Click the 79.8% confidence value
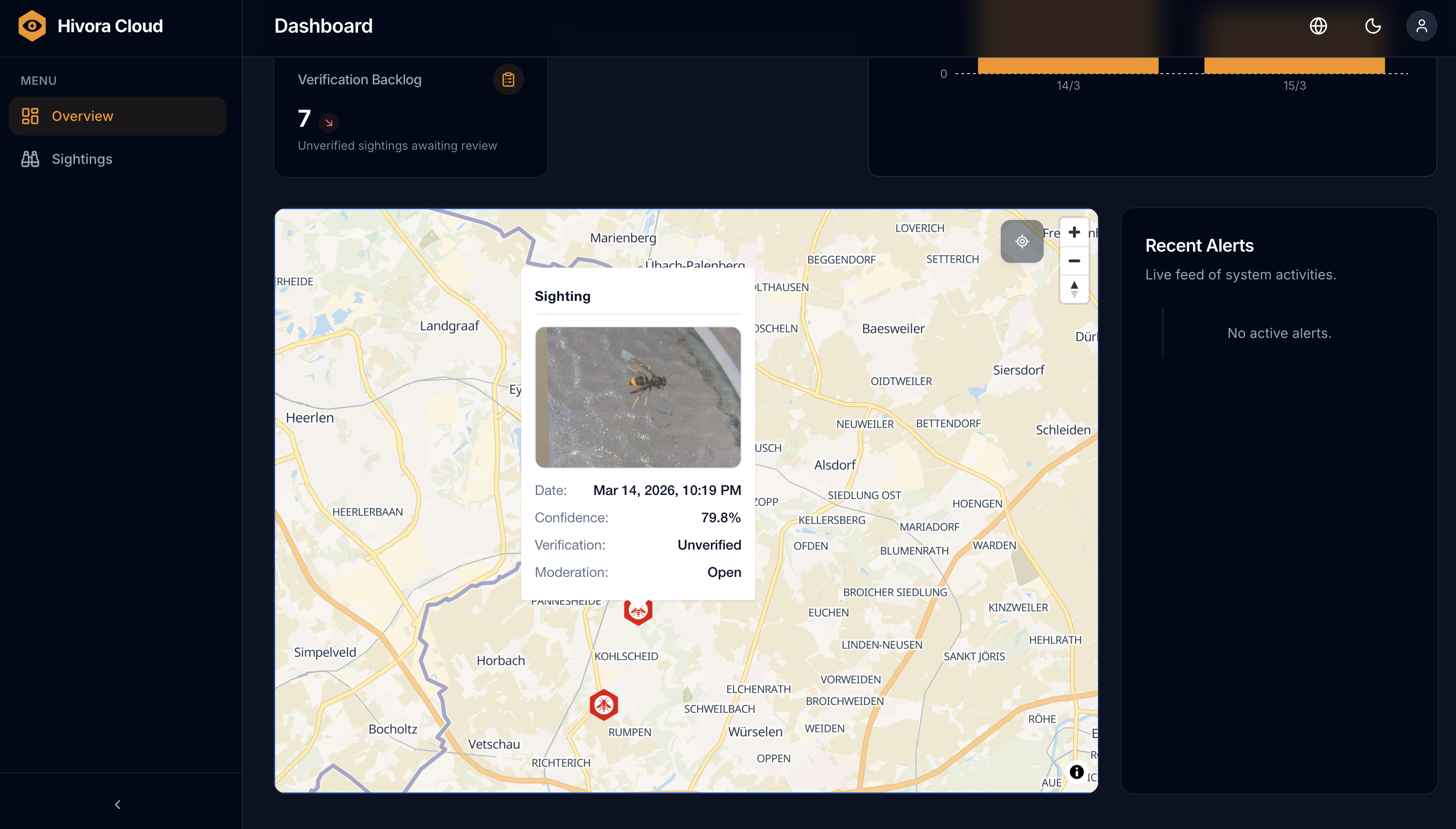Screen dimensions: 1456x829 tap(721, 517)
